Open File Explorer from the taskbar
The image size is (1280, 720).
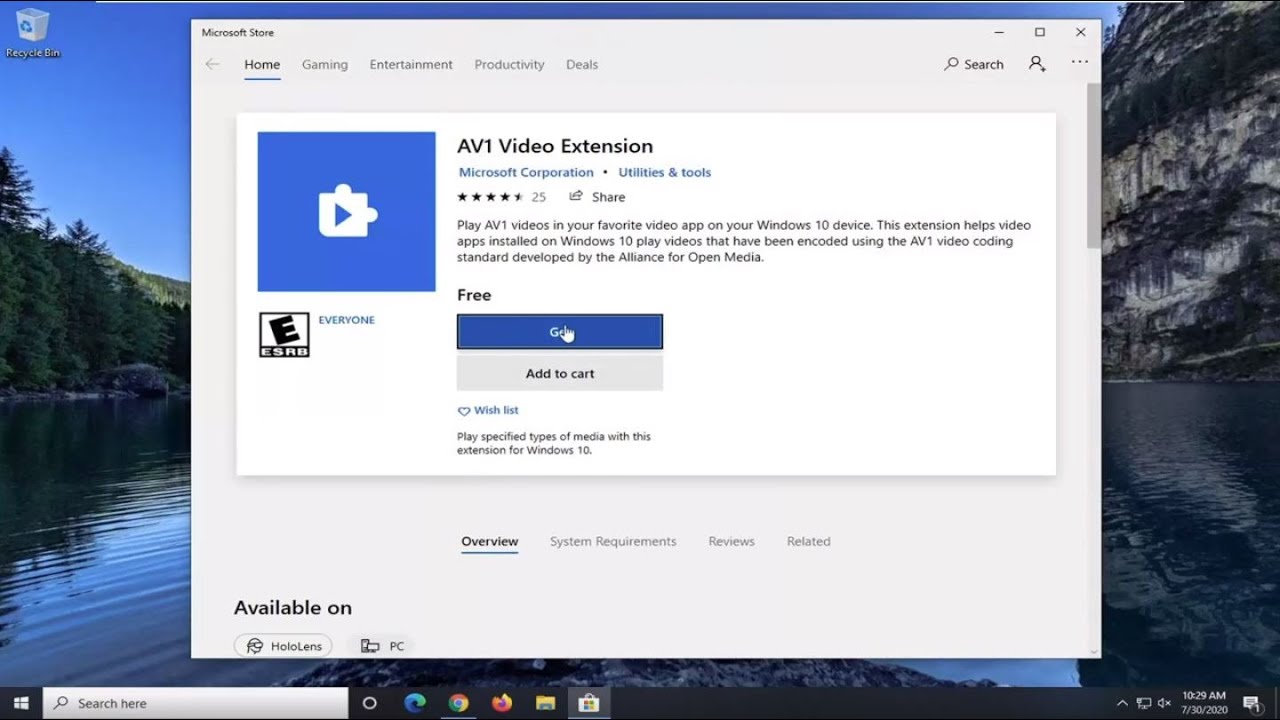click(545, 703)
